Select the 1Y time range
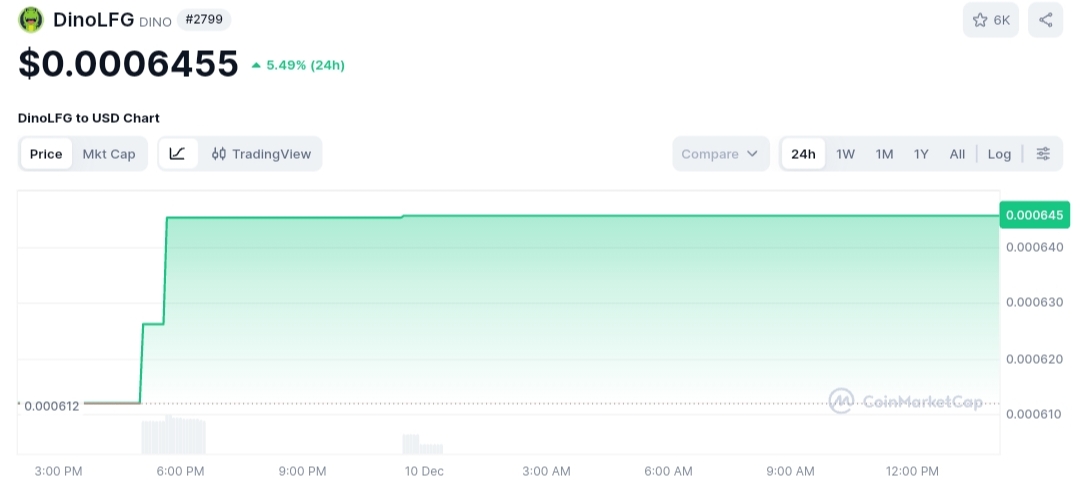This screenshot has width=1080, height=500. tap(922, 154)
